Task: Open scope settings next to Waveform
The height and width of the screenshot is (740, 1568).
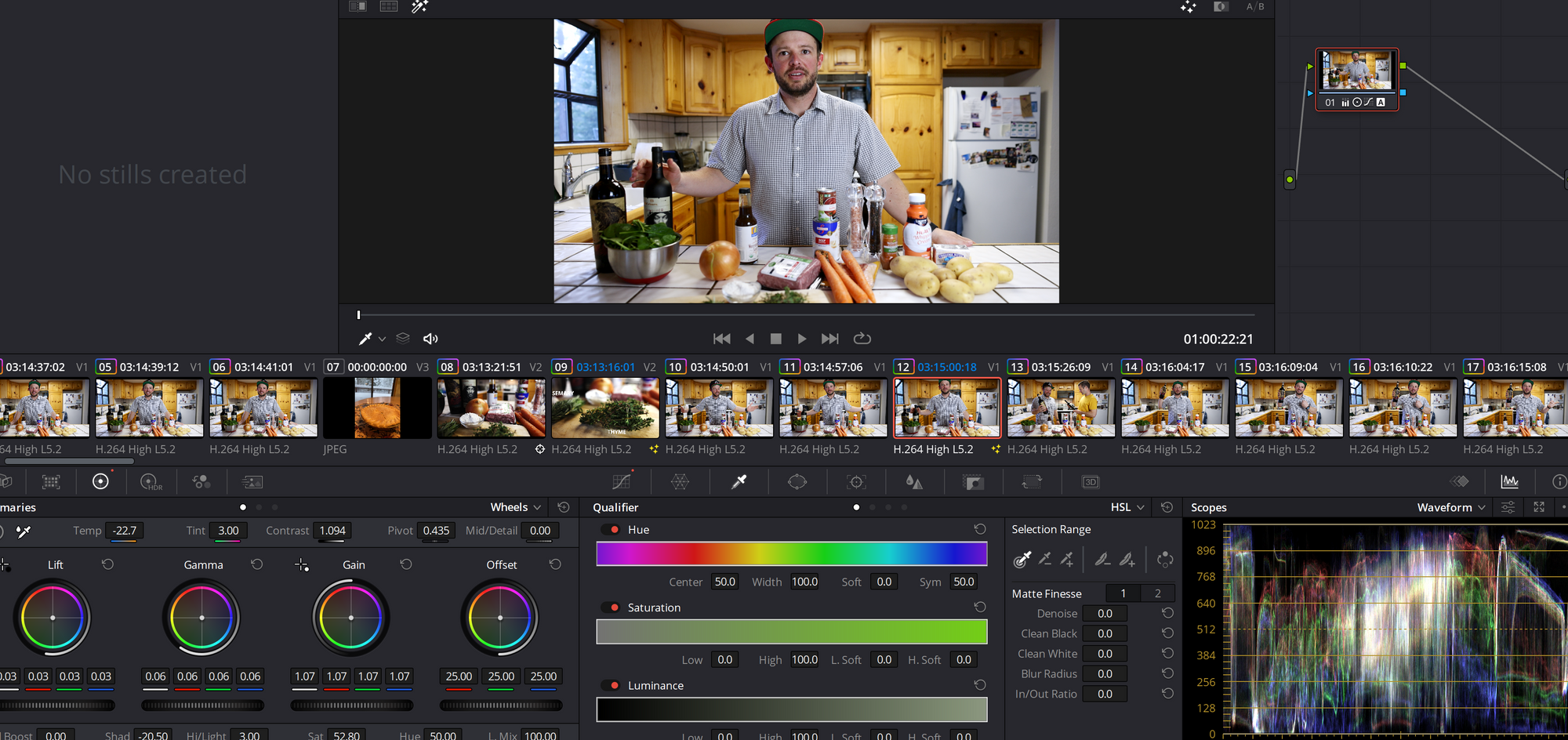Action: click(1508, 507)
